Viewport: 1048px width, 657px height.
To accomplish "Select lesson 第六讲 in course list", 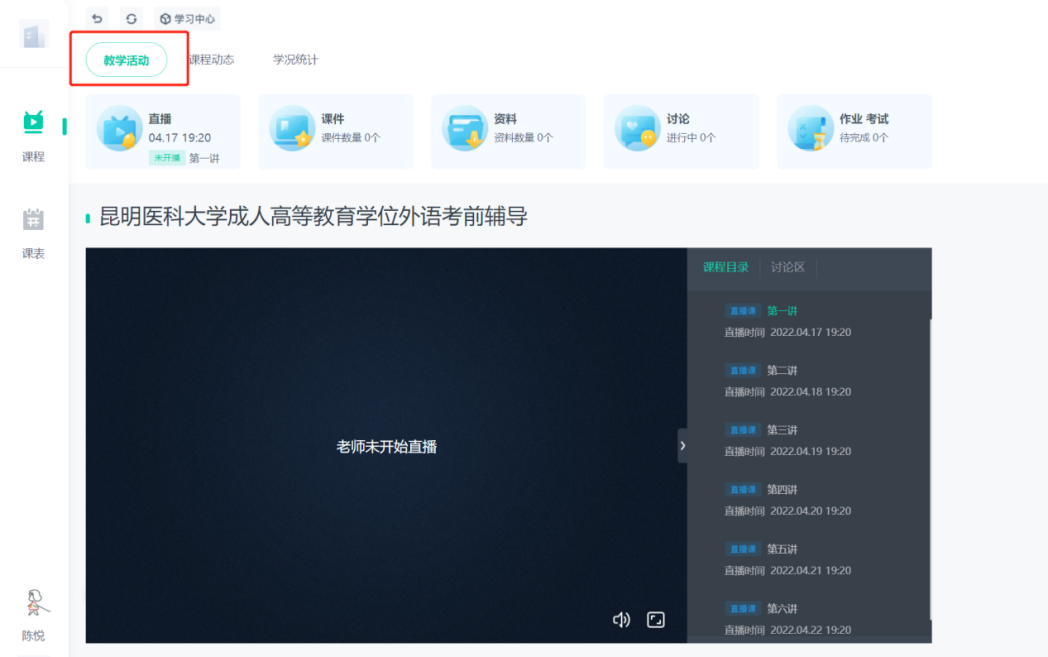I will pyautogui.click(x=782, y=609).
